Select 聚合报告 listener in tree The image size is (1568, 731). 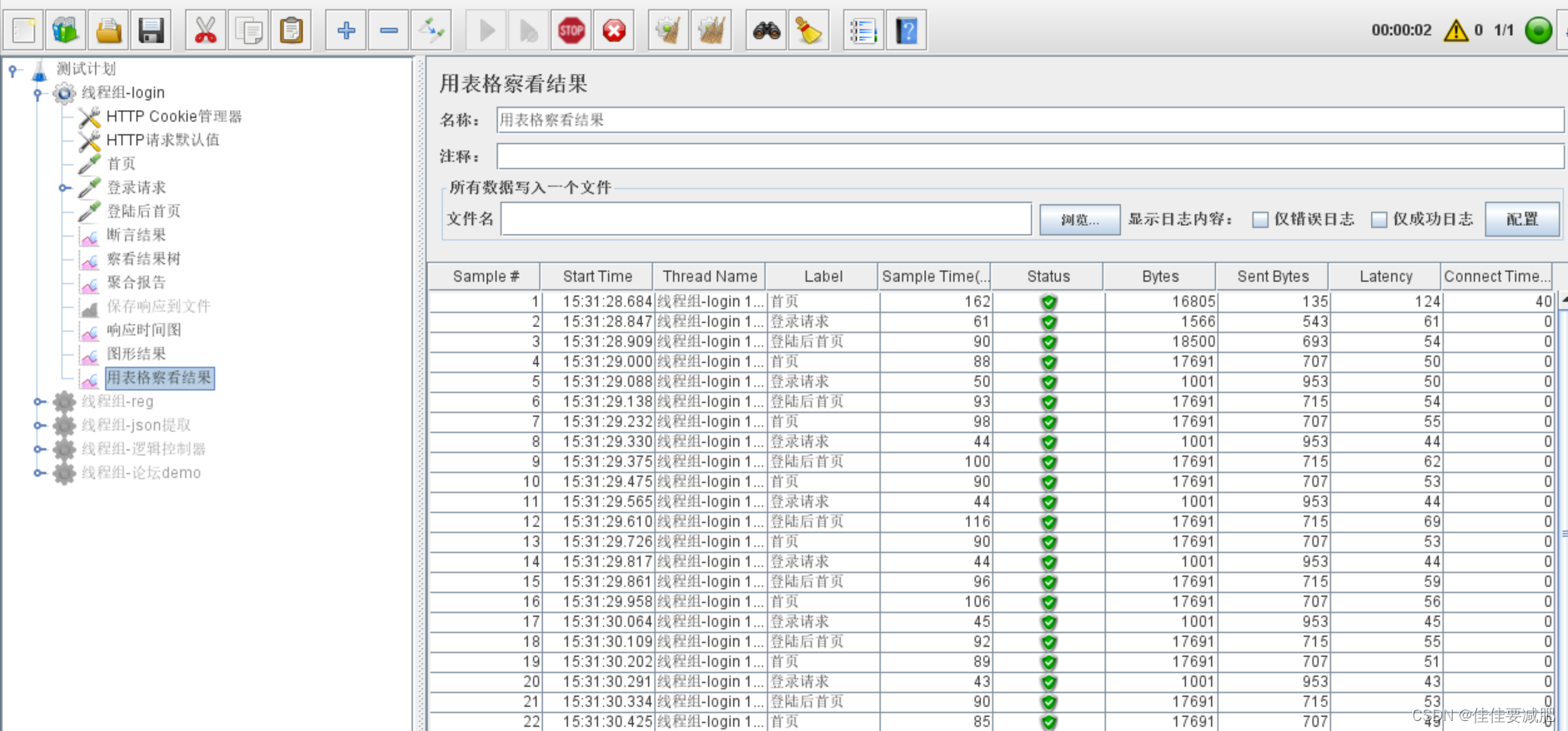tap(136, 283)
